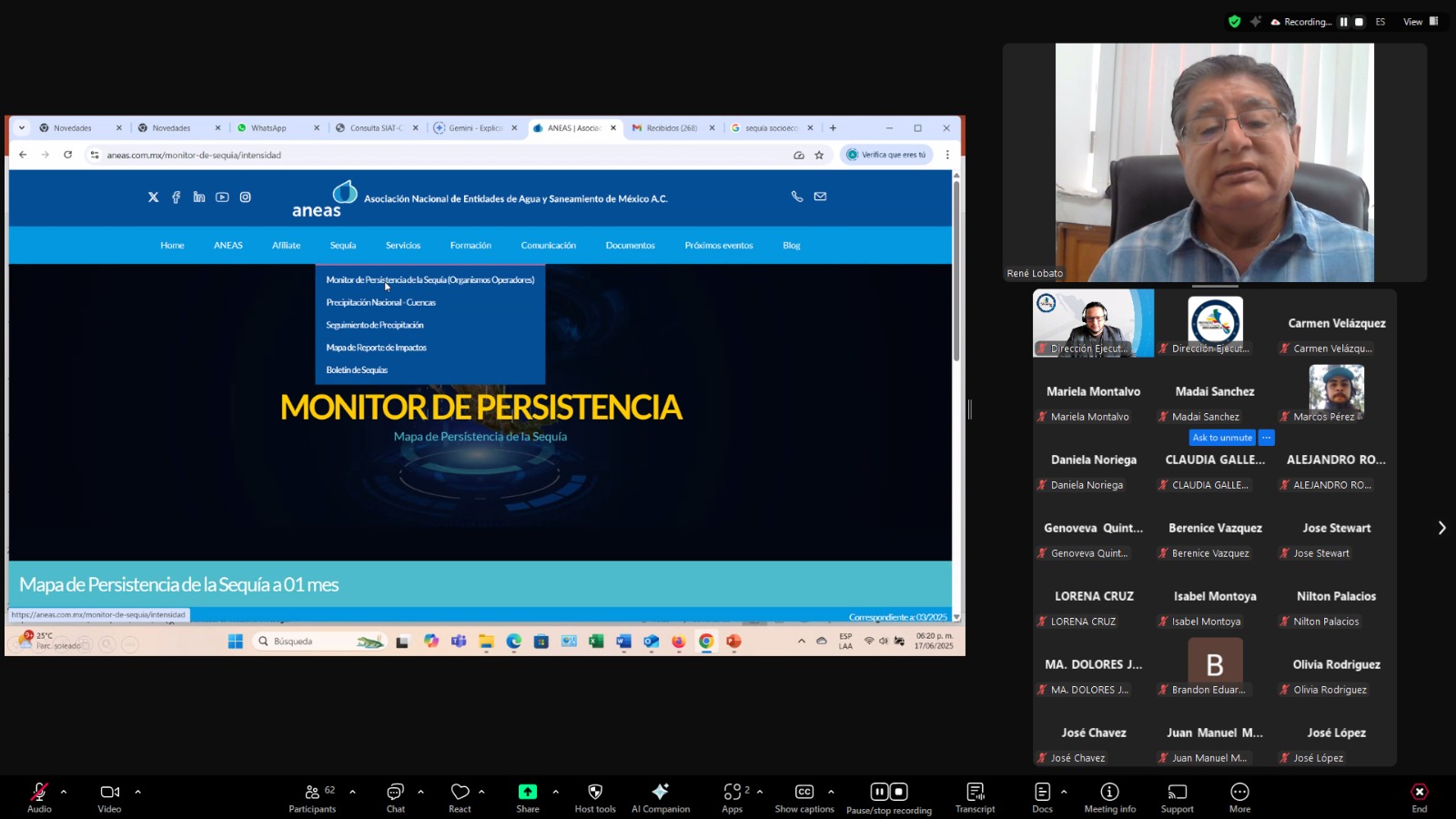Open Sequía menu on aneas site
1456x819 pixels.
point(343,246)
